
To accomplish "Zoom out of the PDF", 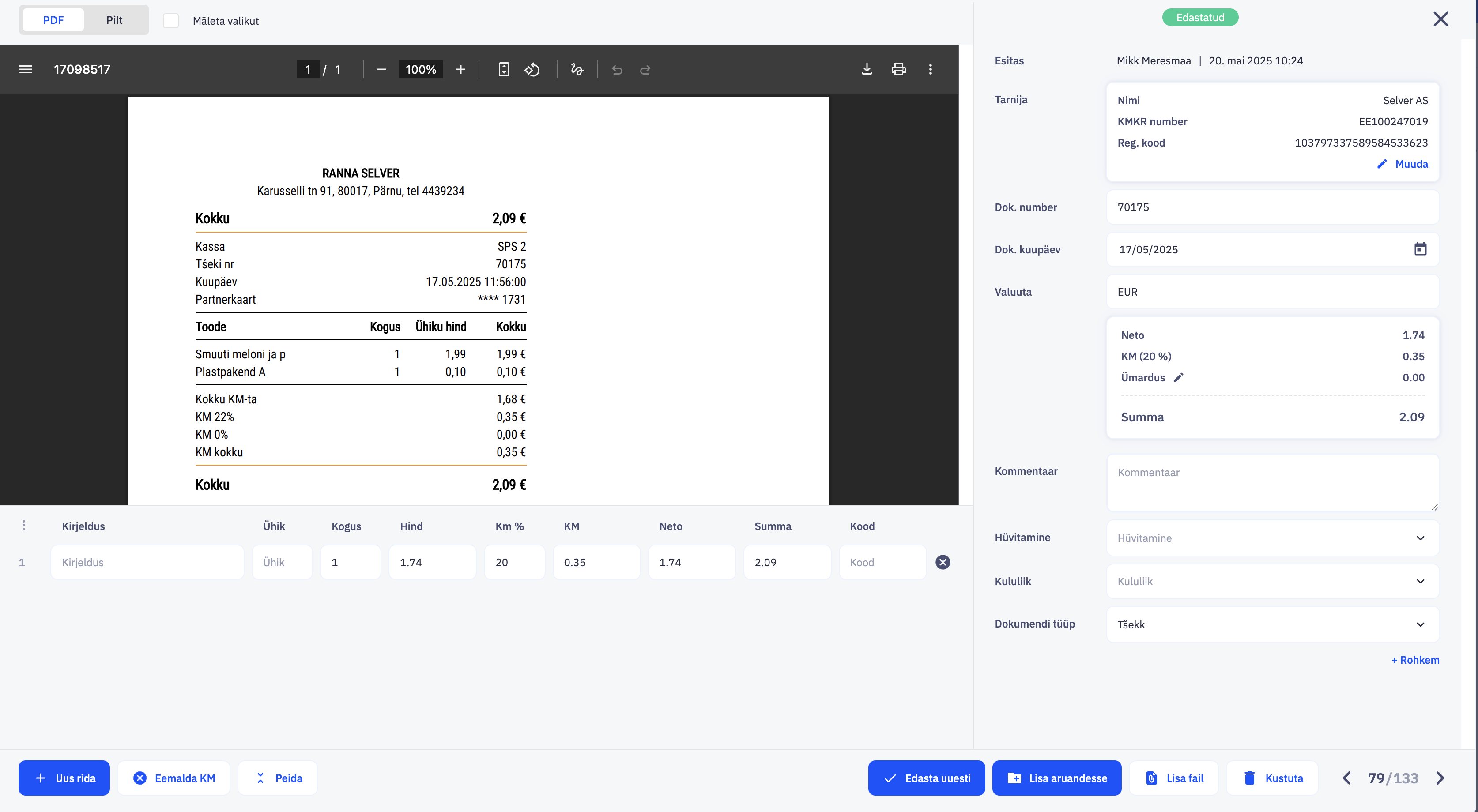I will (x=381, y=69).
